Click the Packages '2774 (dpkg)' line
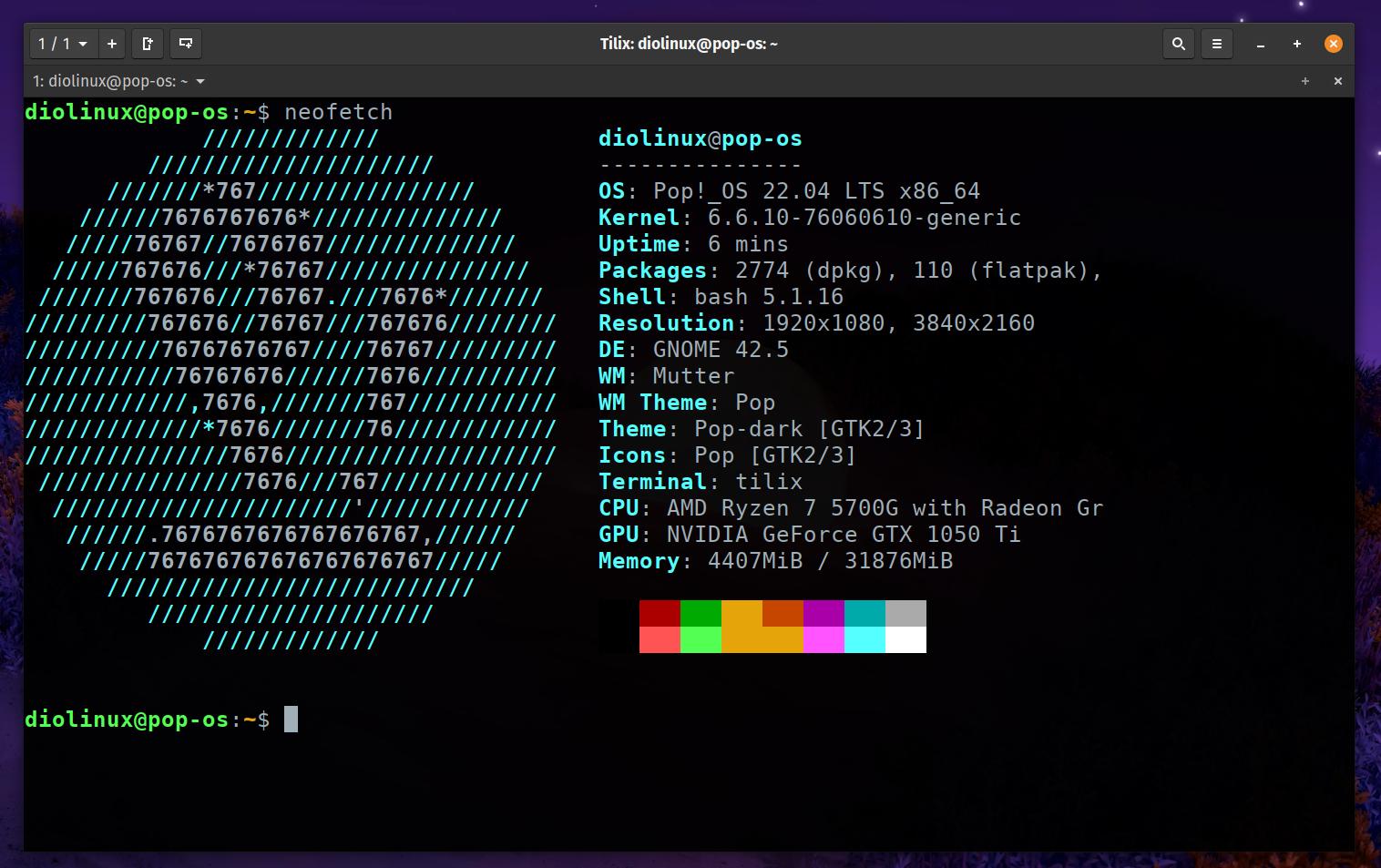The height and width of the screenshot is (868, 1381). [x=851, y=271]
